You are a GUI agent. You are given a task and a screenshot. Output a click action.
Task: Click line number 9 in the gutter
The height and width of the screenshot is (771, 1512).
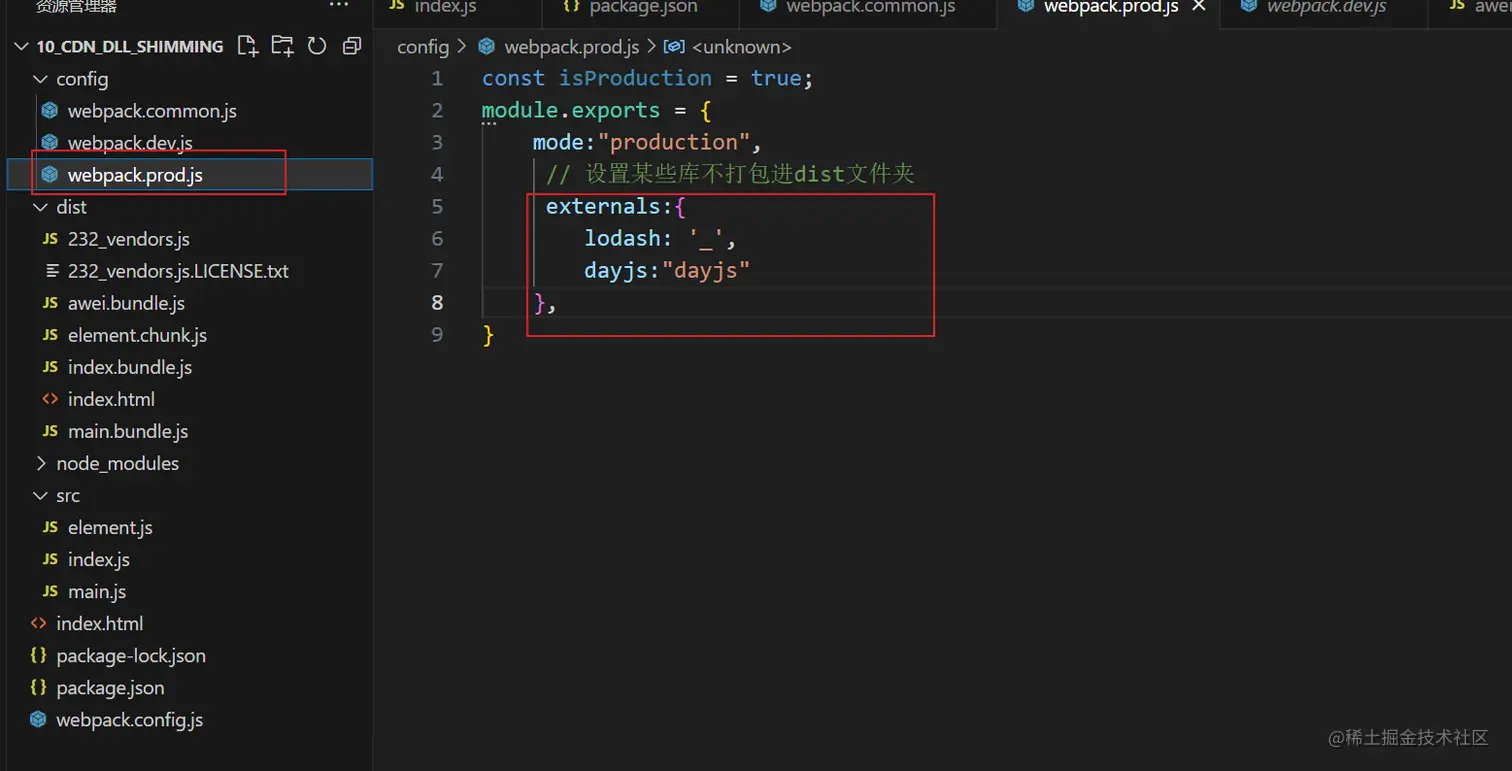tap(437, 334)
